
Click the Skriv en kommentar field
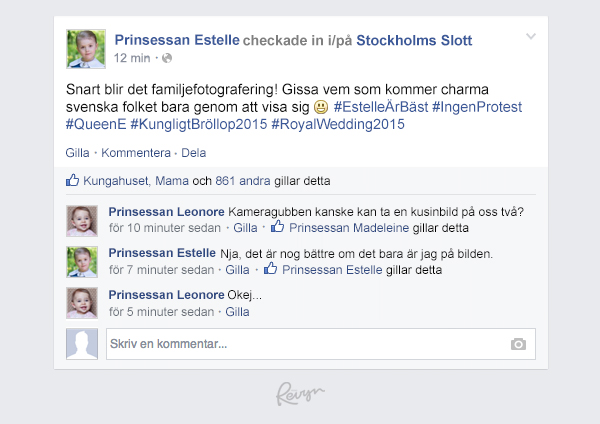(321, 344)
